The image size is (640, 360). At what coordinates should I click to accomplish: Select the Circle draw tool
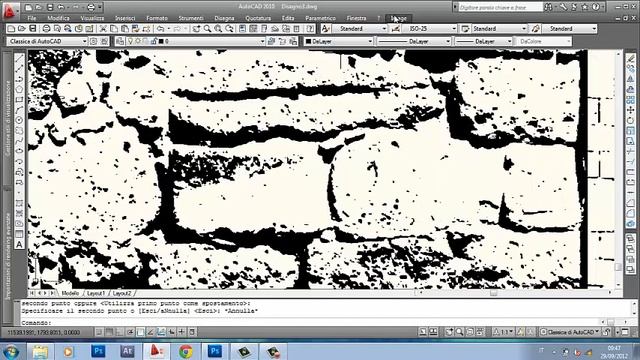[19, 120]
